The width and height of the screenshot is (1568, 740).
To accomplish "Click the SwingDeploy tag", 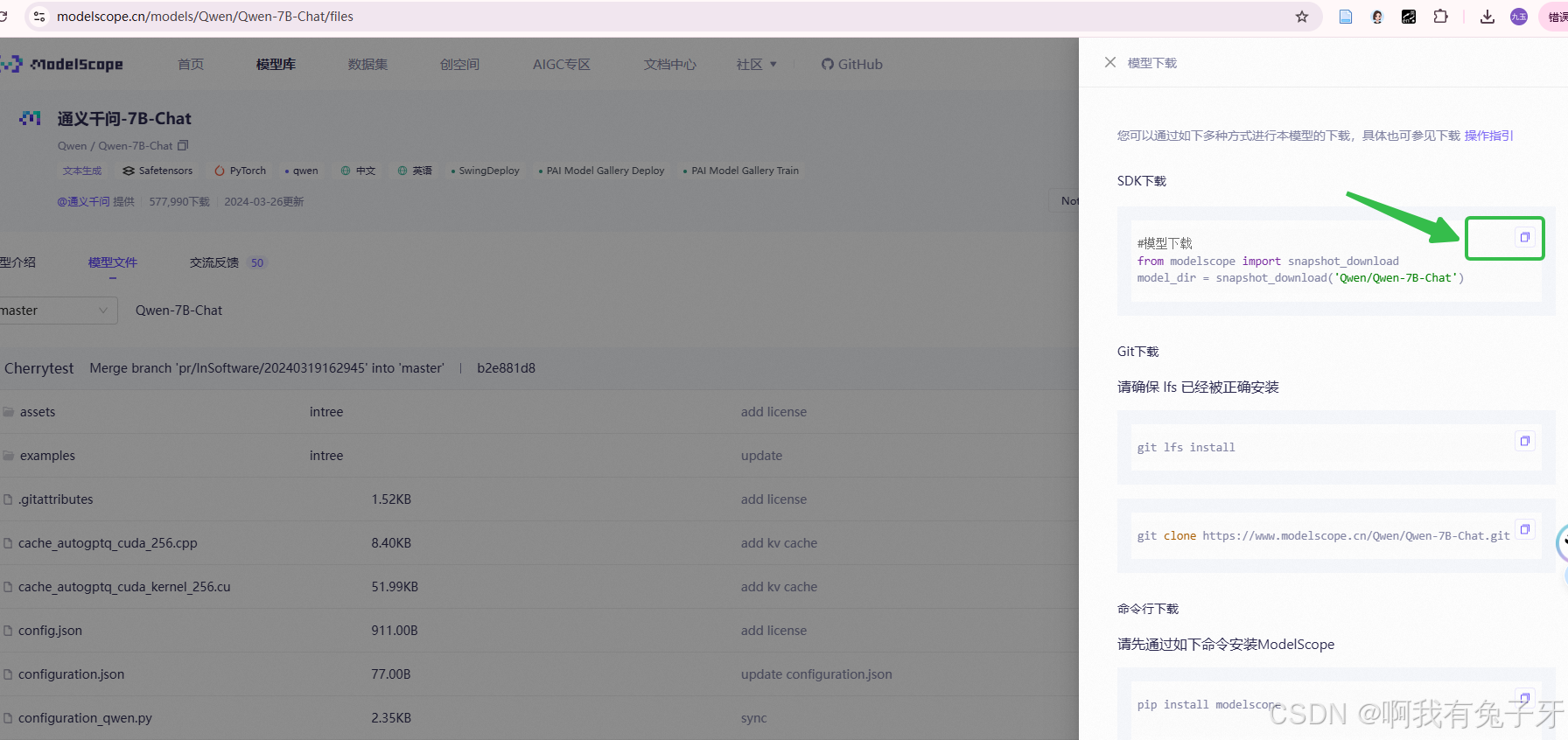I will coord(486,171).
